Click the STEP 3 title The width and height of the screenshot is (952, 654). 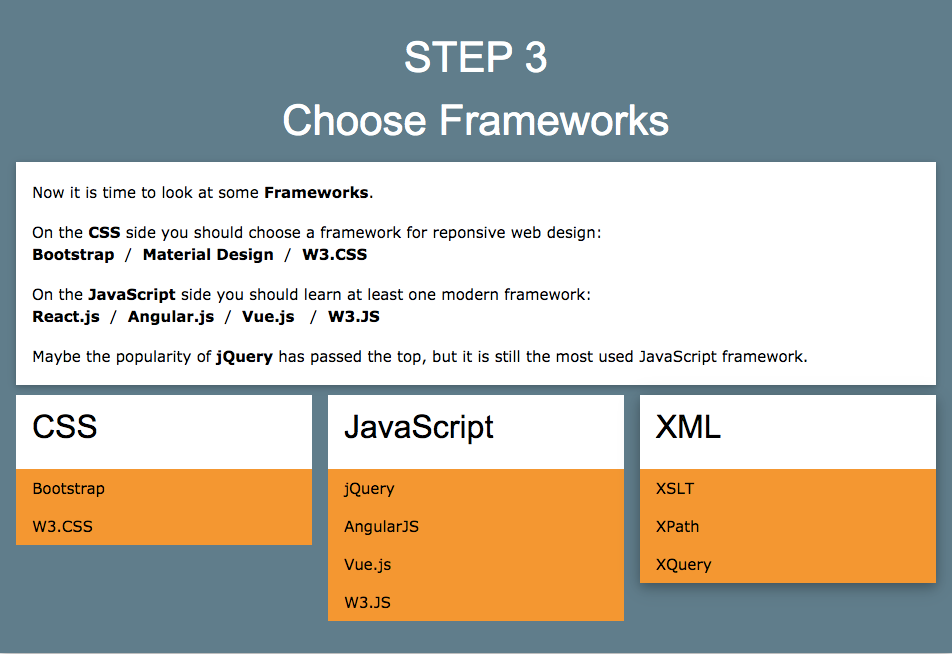coord(476,58)
